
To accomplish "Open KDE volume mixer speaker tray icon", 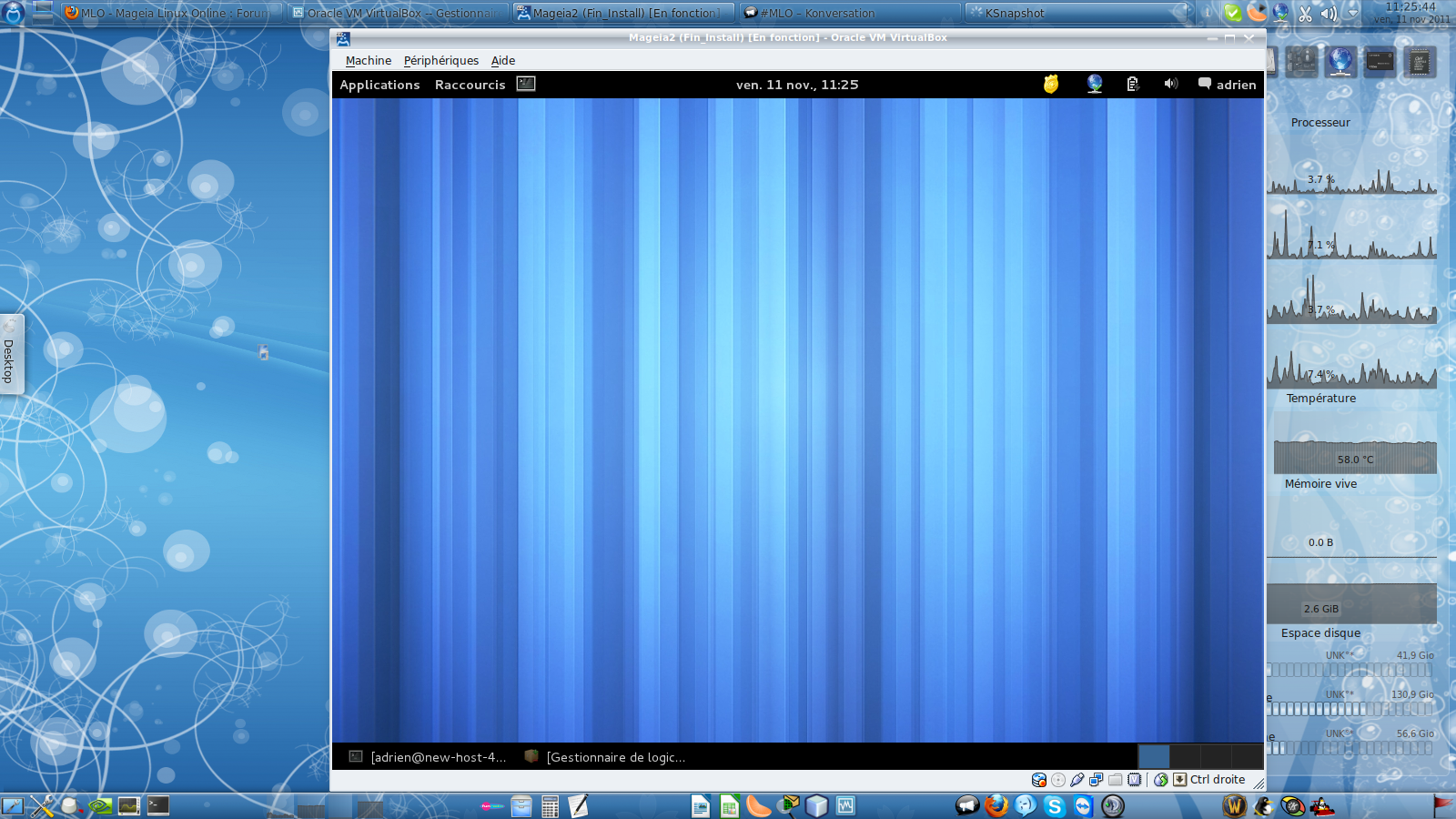I will [x=1329, y=13].
